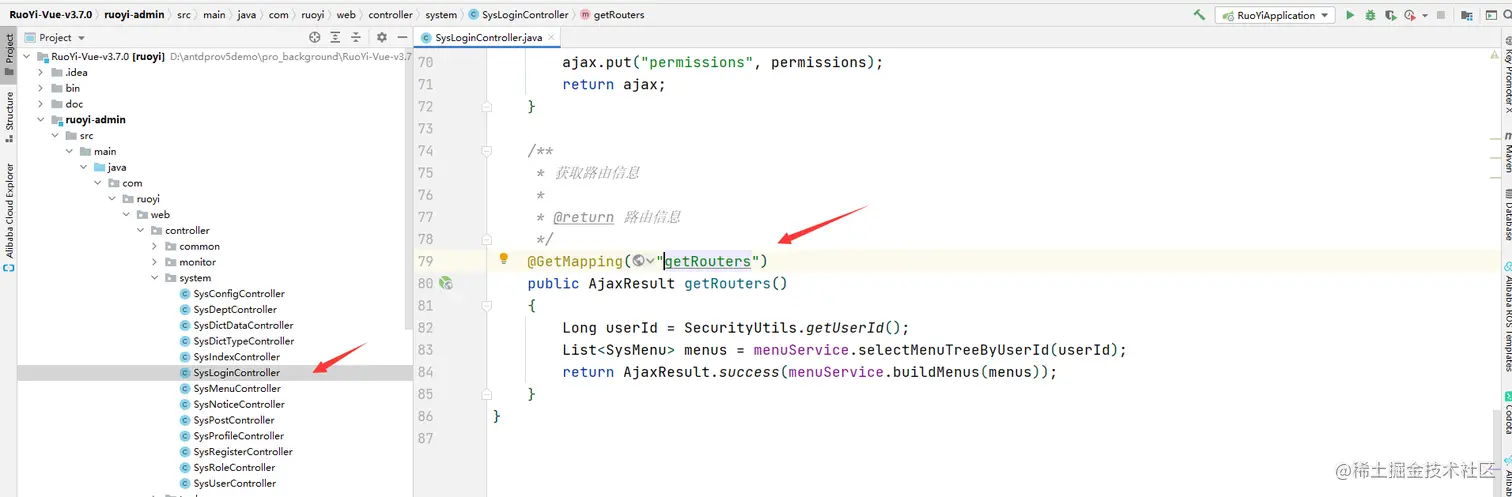Select SysConfigController in the project tree
Screen dimensions: 1512x497
click(239, 294)
